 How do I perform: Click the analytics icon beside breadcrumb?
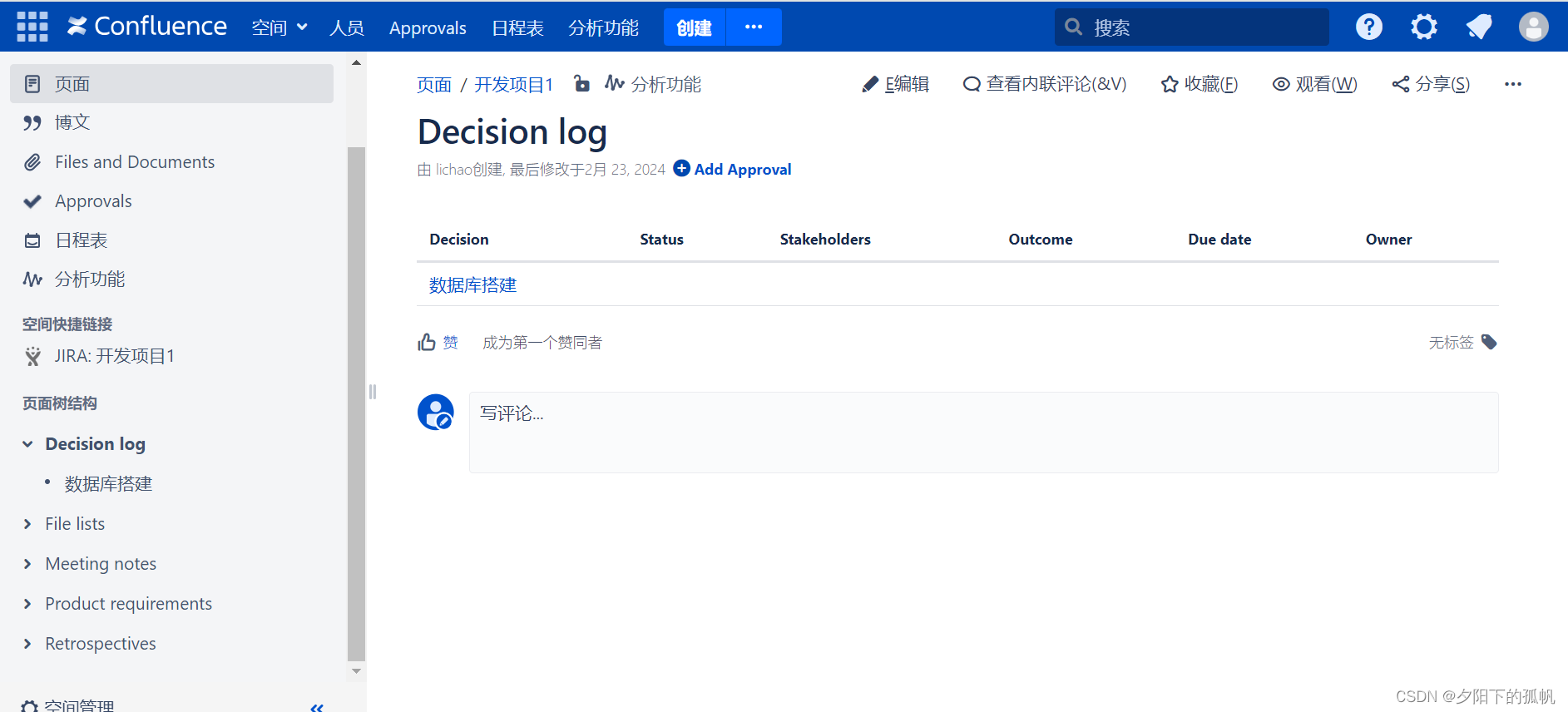tap(615, 83)
